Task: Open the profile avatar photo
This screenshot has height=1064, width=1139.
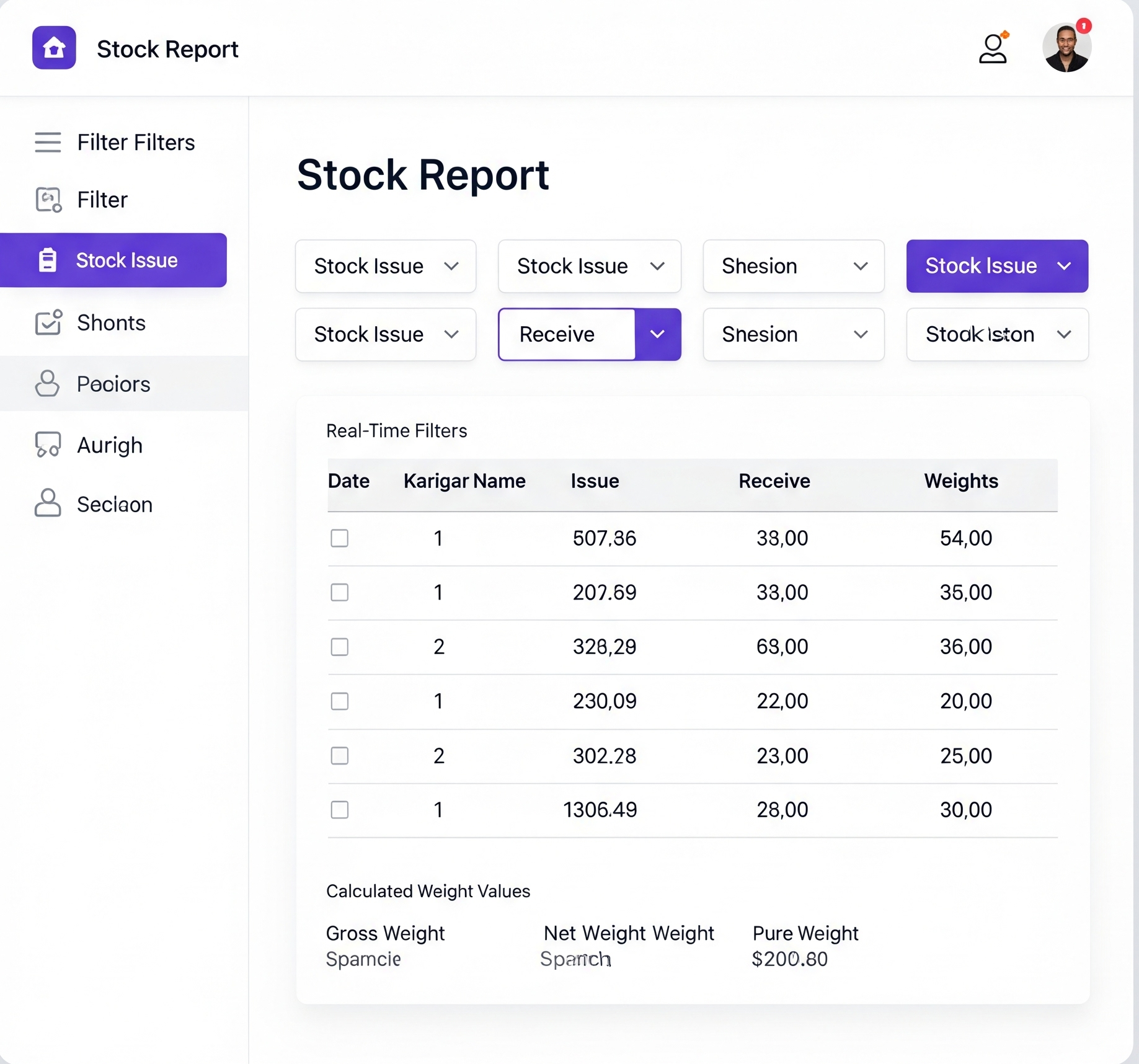Action: click(x=1066, y=48)
